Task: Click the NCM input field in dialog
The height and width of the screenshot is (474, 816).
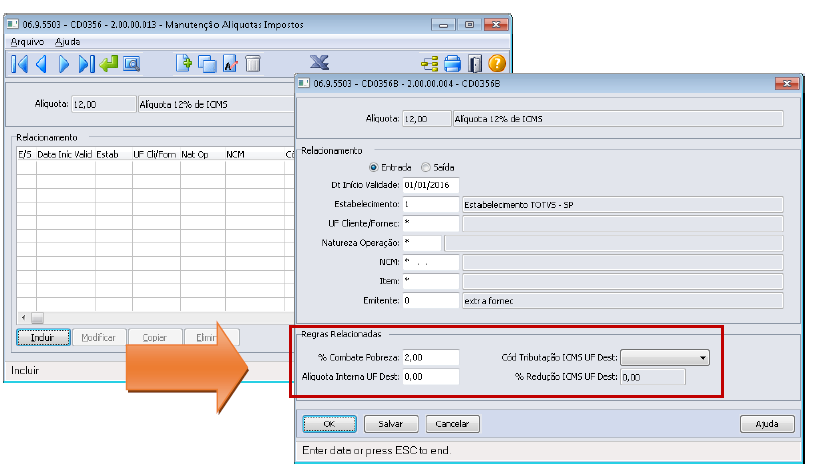Action: tap(431, 262)
